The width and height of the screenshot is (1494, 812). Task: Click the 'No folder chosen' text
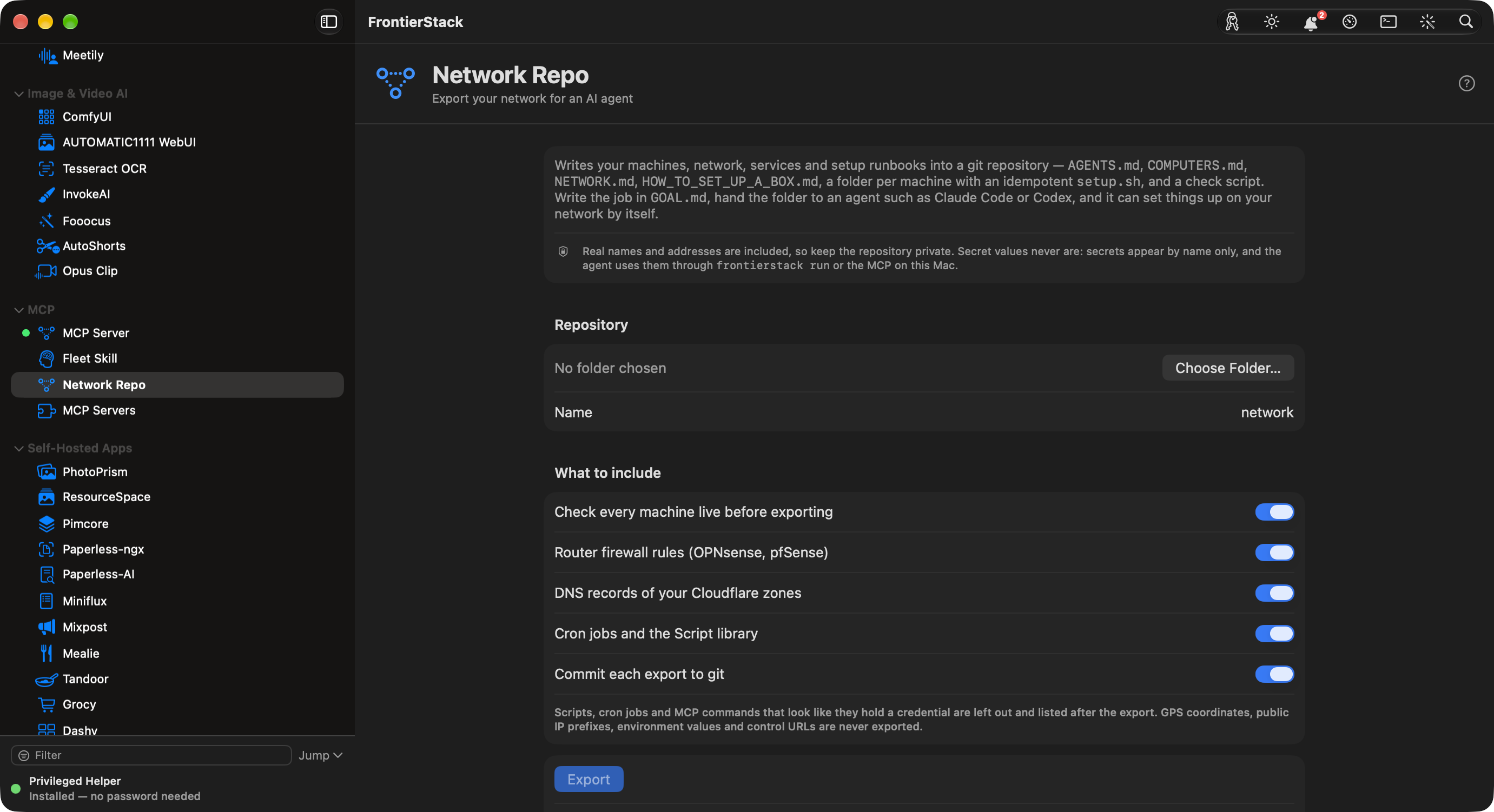pos(610,368)
